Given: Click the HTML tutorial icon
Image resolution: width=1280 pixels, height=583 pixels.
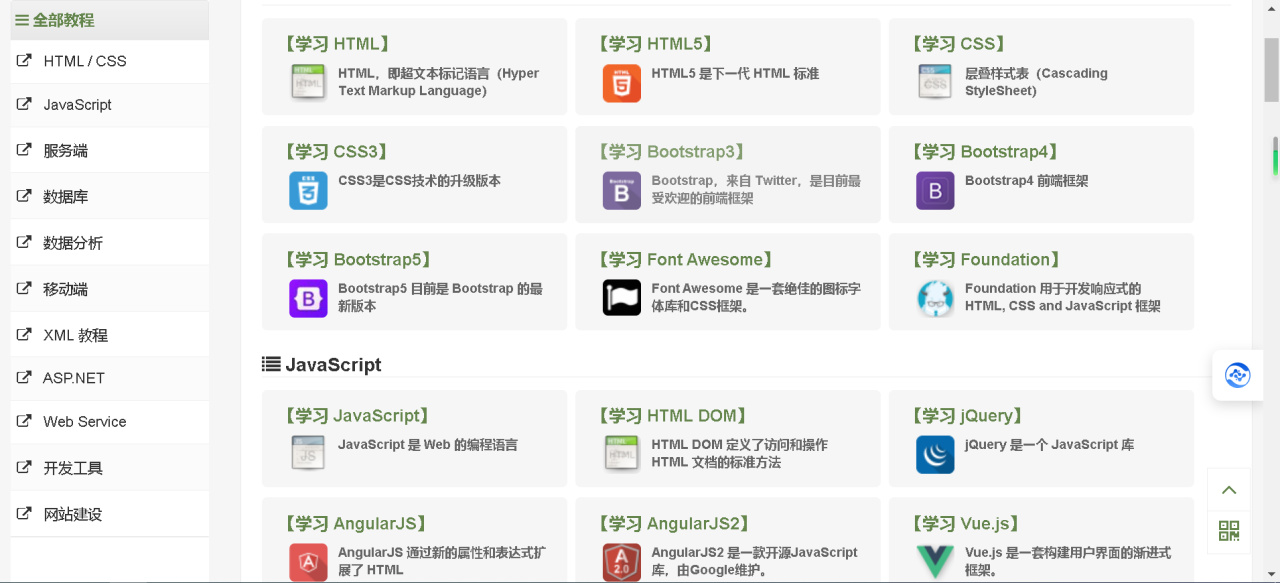Looking at the screenshot, I should coord(308,82).
